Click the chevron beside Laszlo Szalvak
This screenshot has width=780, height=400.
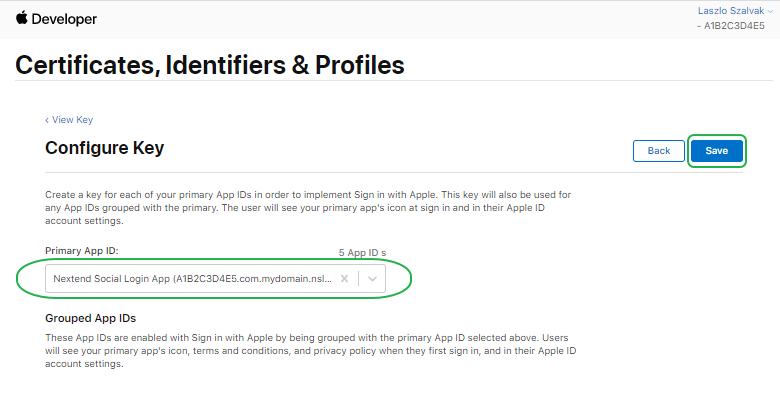(770, 10)
